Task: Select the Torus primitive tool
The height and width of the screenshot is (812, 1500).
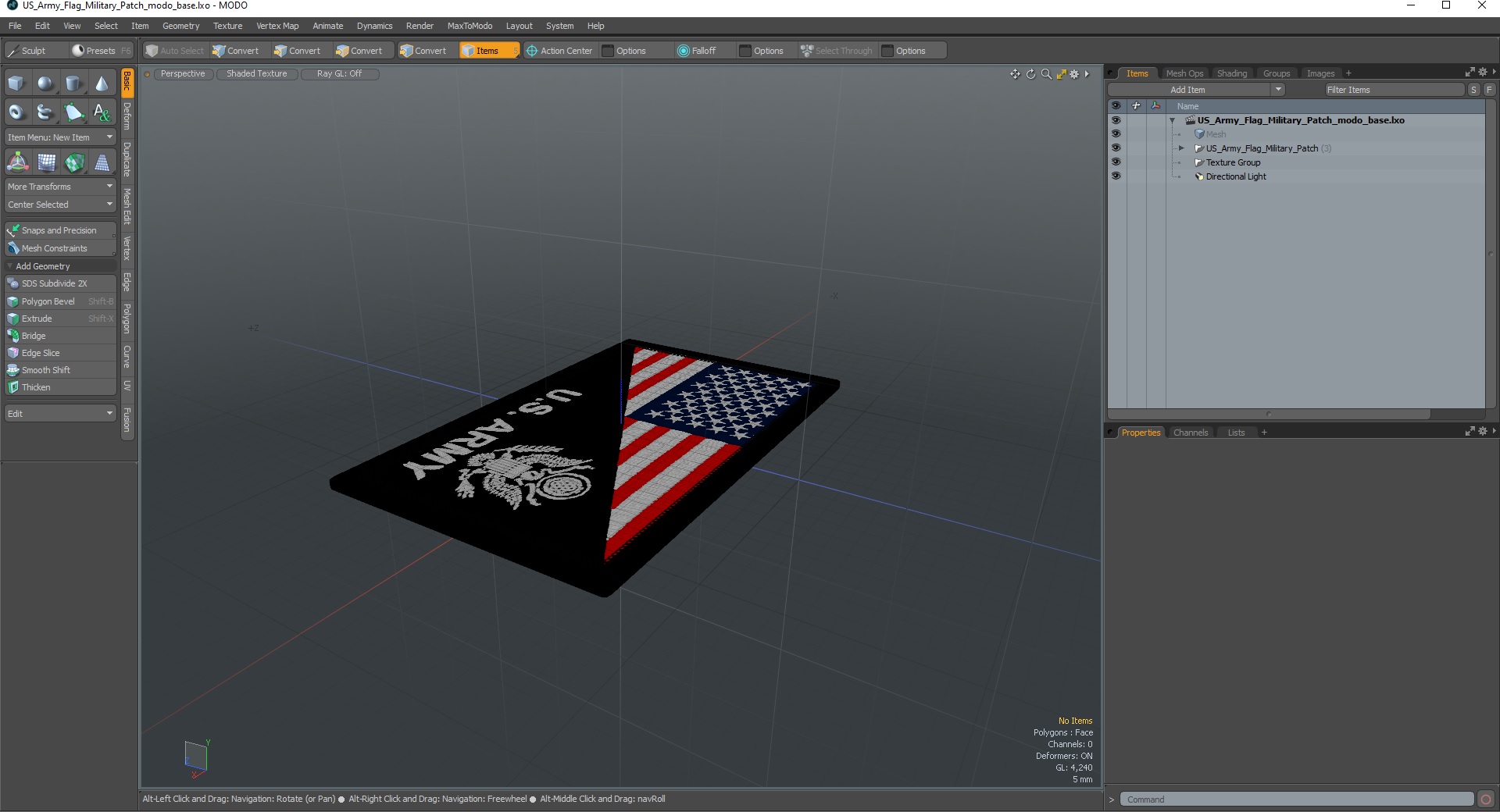Action: point(16,112)
